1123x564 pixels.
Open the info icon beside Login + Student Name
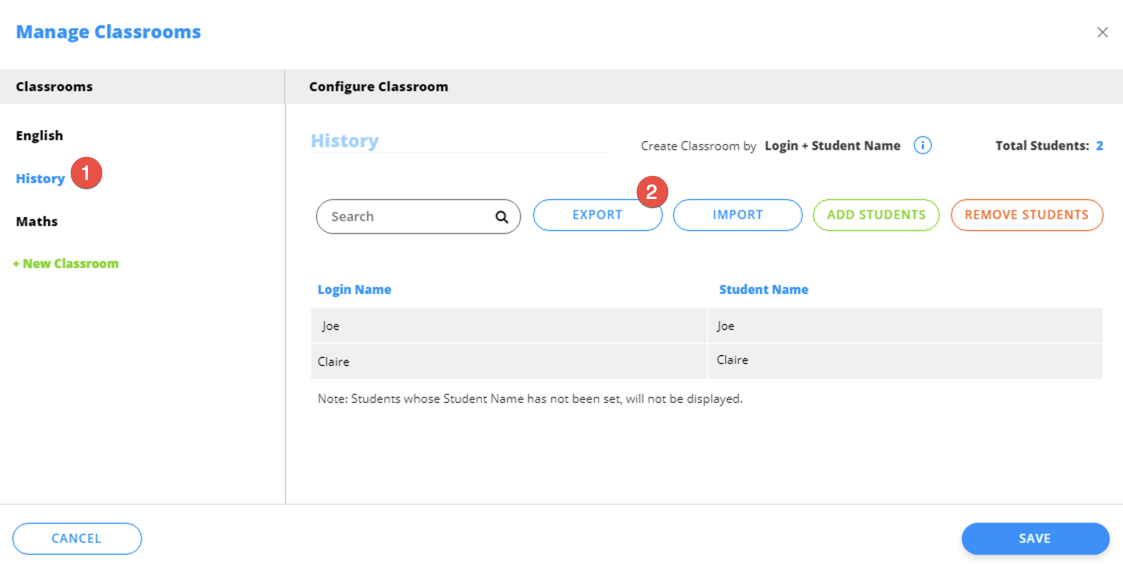tap(923, 146)
